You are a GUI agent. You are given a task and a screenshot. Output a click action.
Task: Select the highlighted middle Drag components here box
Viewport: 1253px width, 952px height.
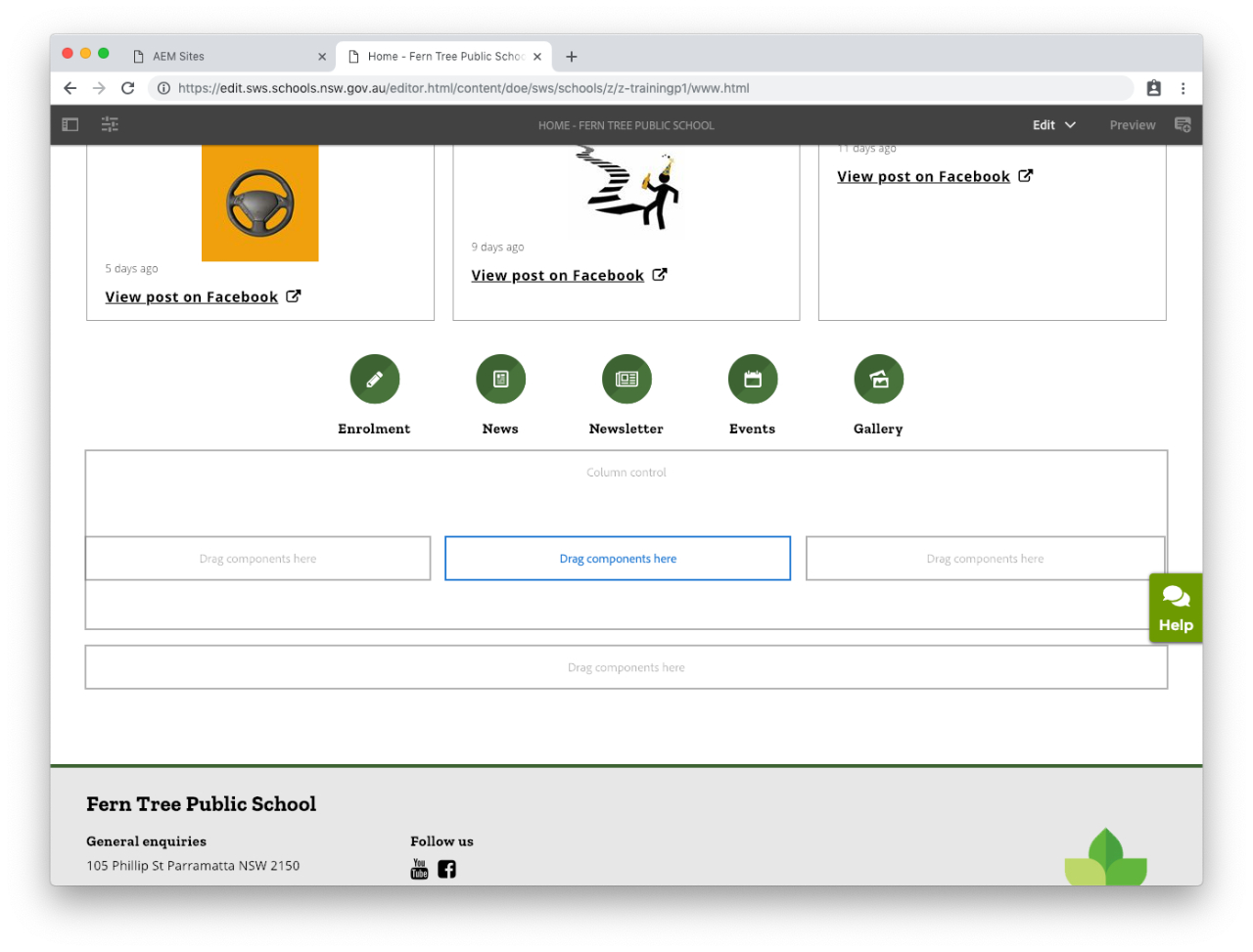(x=618, y=559)
